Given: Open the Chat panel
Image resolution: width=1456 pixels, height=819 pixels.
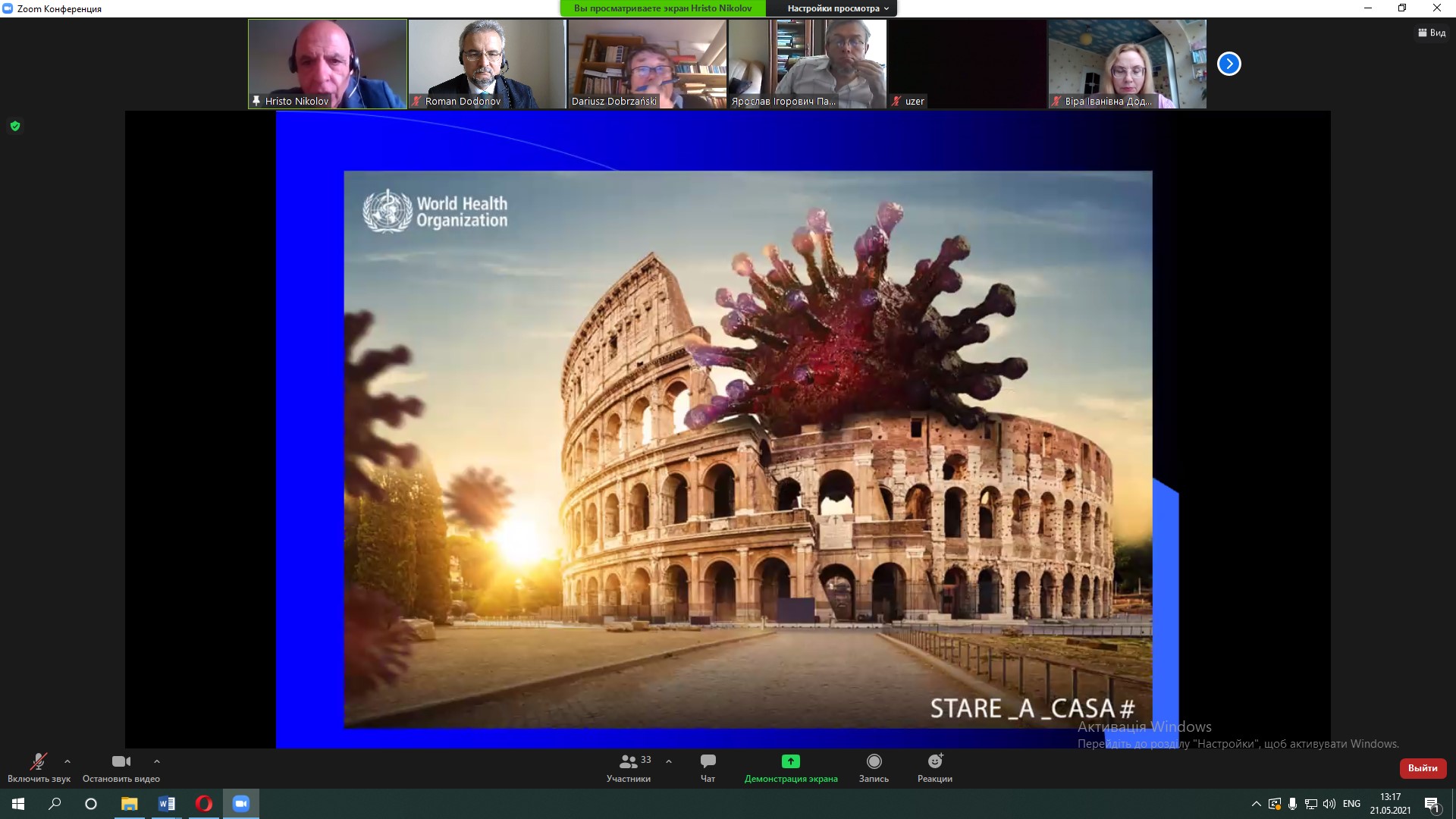Looking at the screenshot, I should click(x=708, y=761).
